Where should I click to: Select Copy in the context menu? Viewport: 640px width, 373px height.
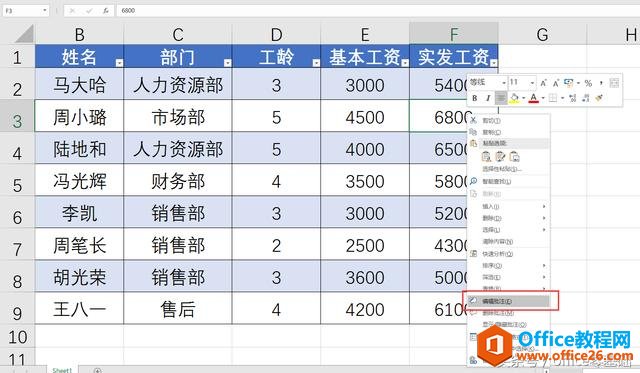click(509, 132)
